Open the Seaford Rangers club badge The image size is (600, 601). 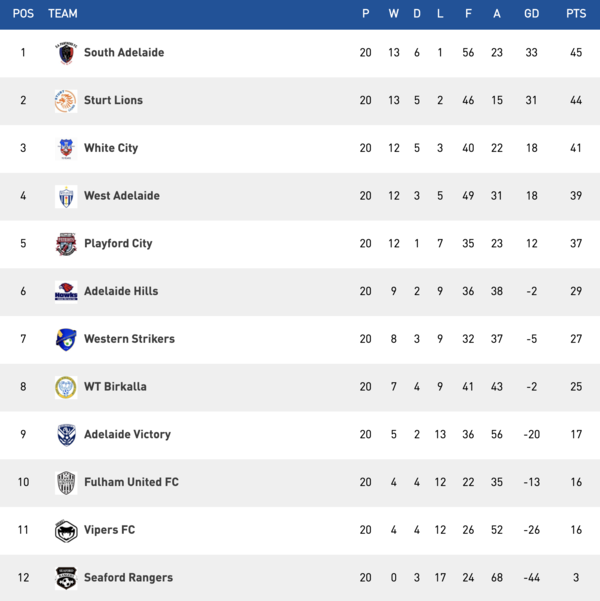pyautogui.click(x=66, y=578)
